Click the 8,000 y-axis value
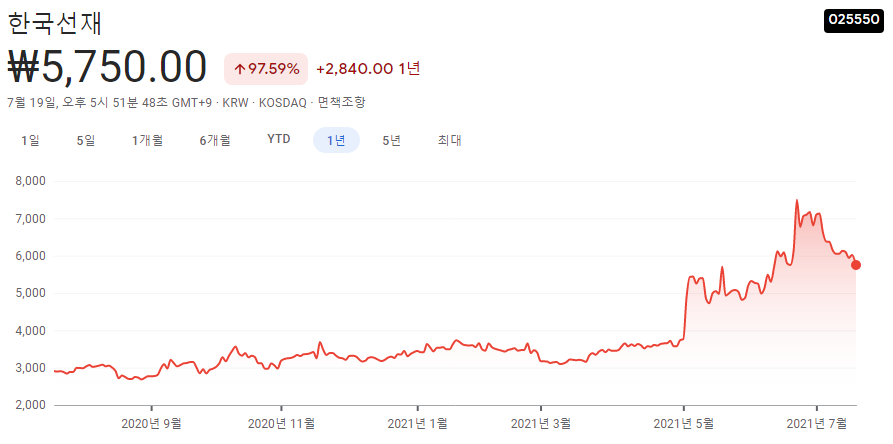This screenshot has height=444, width=893. coord(32,182)
